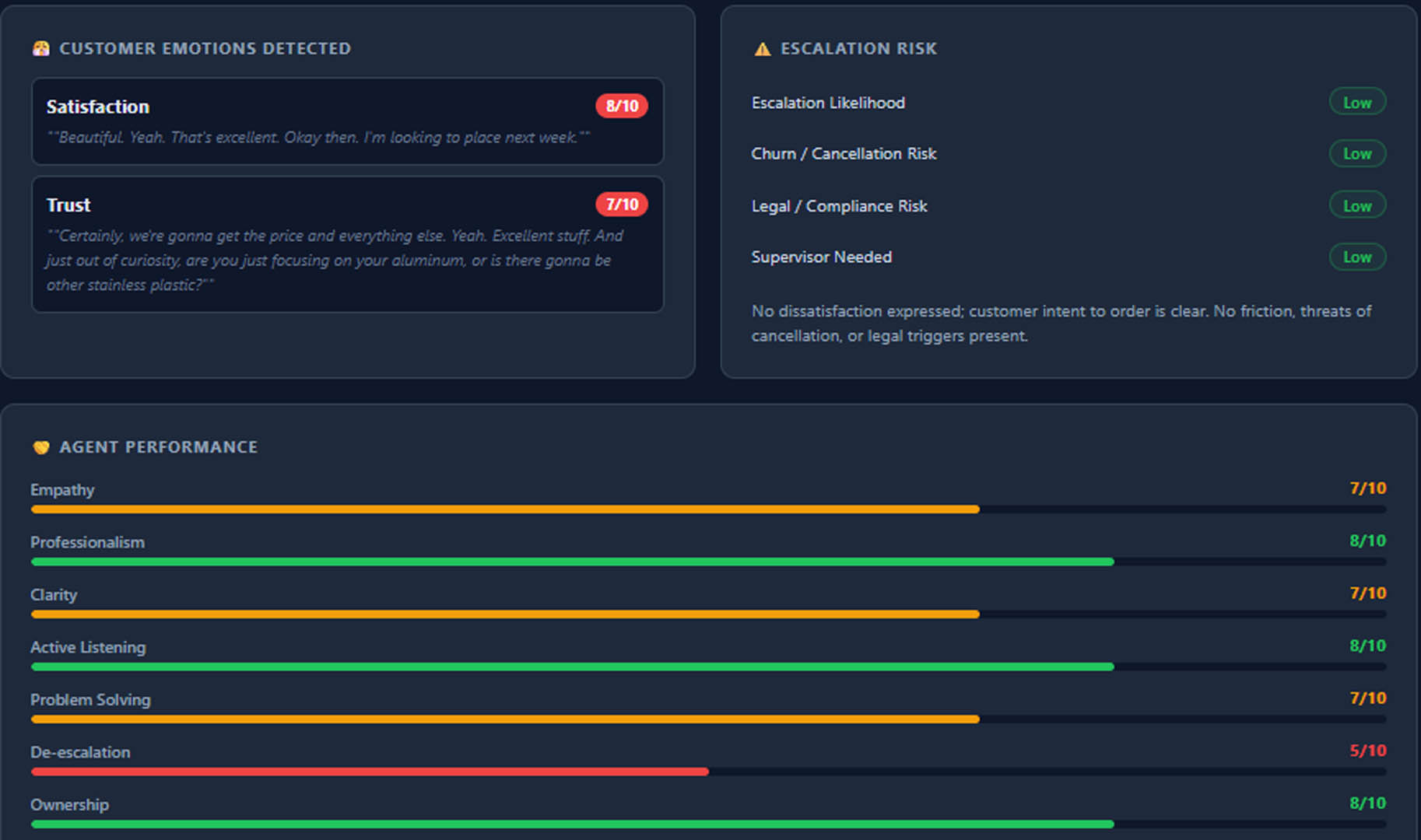The image size is (1421, 840).
Task: Select the Low badge for Churn / Cancellation Risk
Action: [1357, 154]
